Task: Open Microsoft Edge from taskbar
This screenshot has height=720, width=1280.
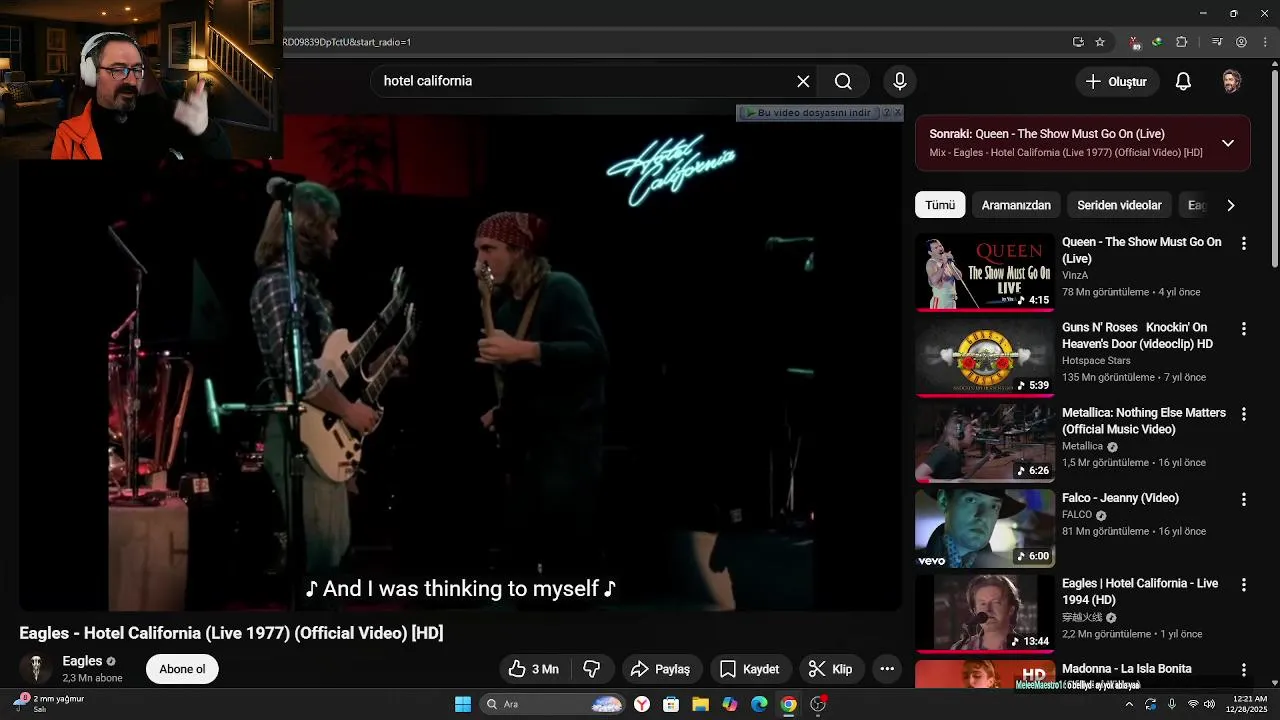Action: 759,704
